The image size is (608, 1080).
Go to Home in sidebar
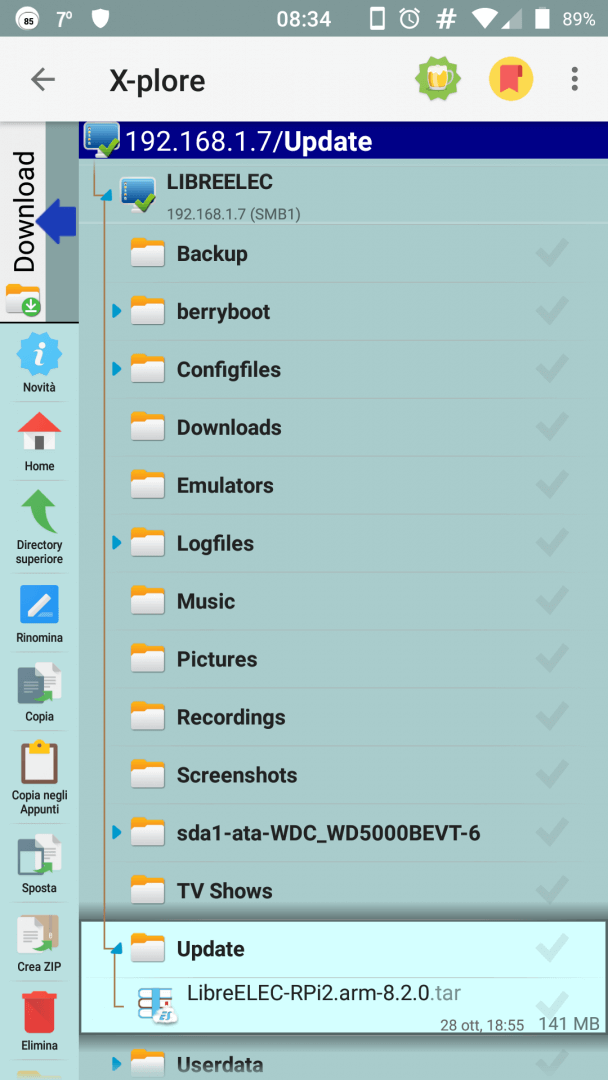click(x=39, y=434)
